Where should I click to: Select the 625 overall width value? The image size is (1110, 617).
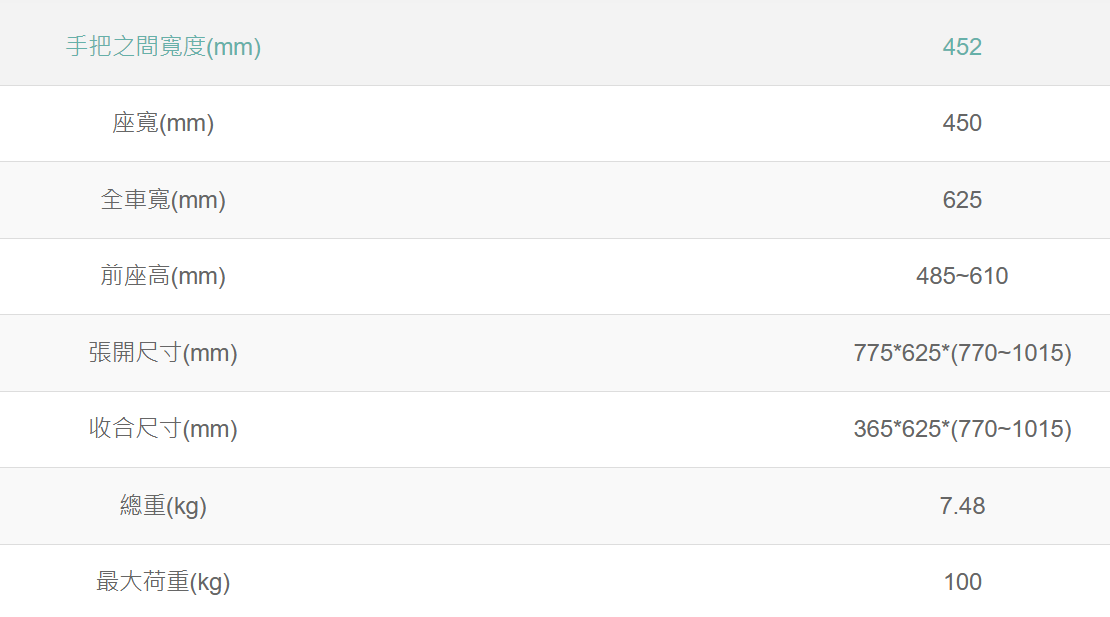(962, 200)
